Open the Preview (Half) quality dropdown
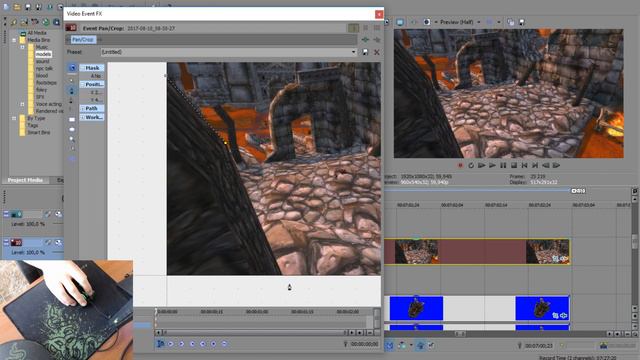640x360 pixels. [478, 22]
